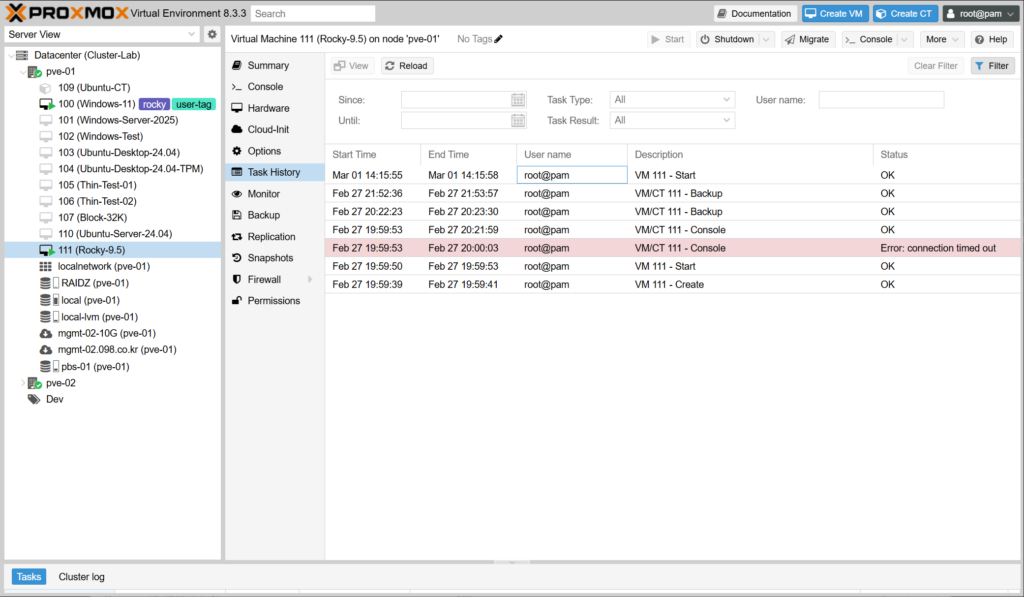
Task: Open the Snapshots panel
Action: click(270, 258)
